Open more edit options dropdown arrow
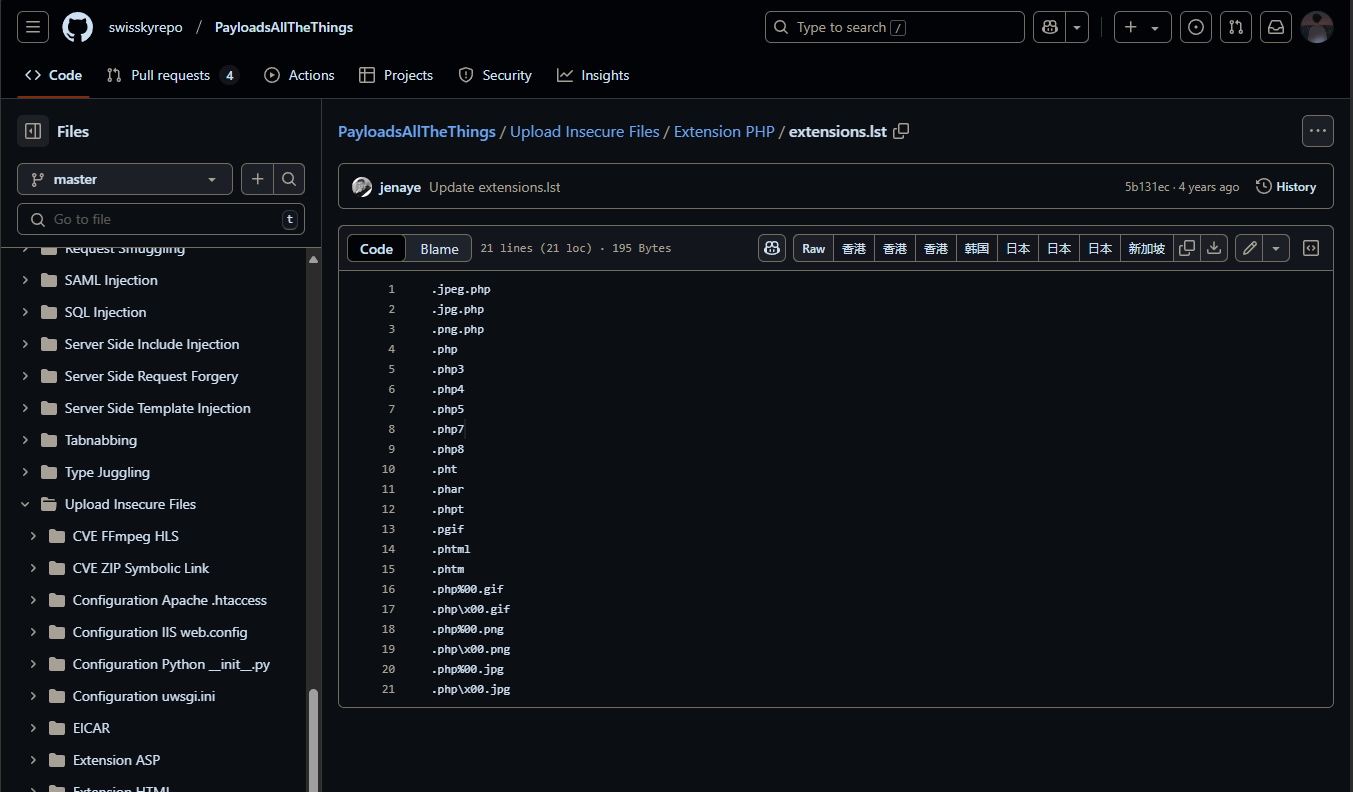1353x792 pixels. (x=1276, y=249)
